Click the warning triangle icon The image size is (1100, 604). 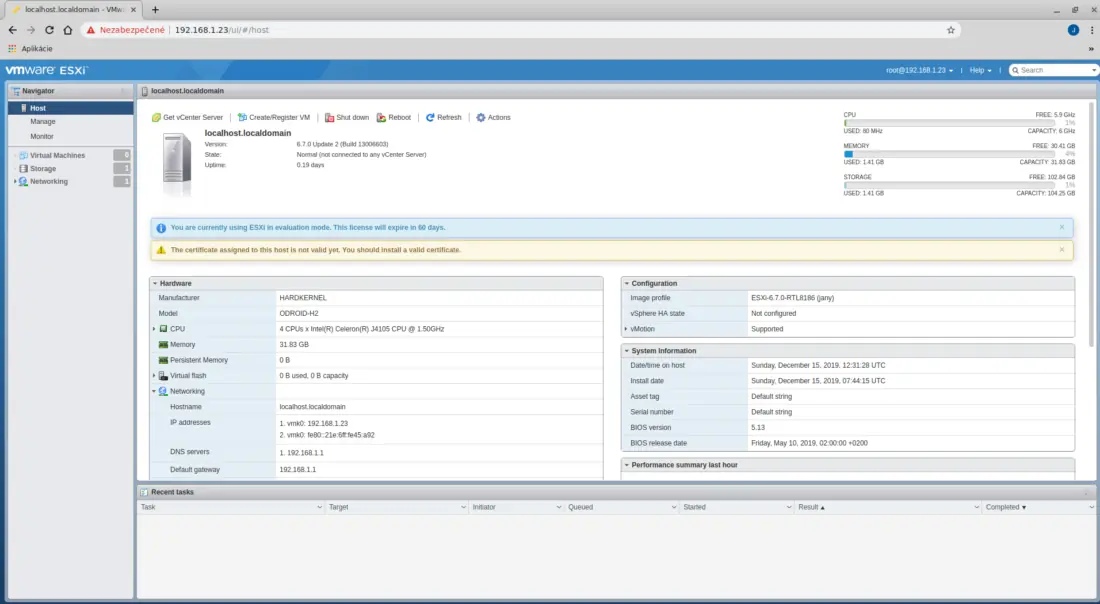pos(161,250)
